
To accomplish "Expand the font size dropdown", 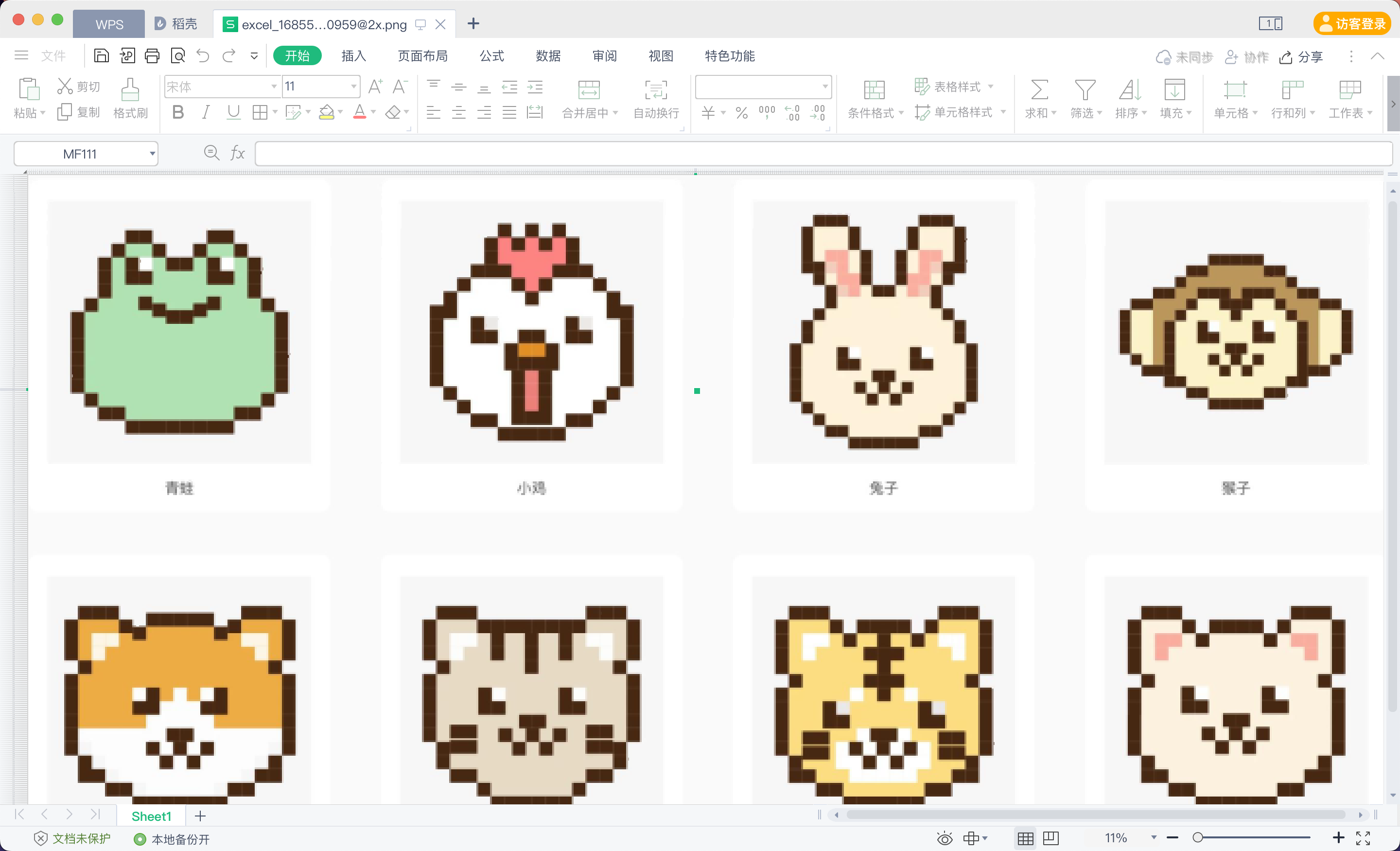I will pos(353,87).
